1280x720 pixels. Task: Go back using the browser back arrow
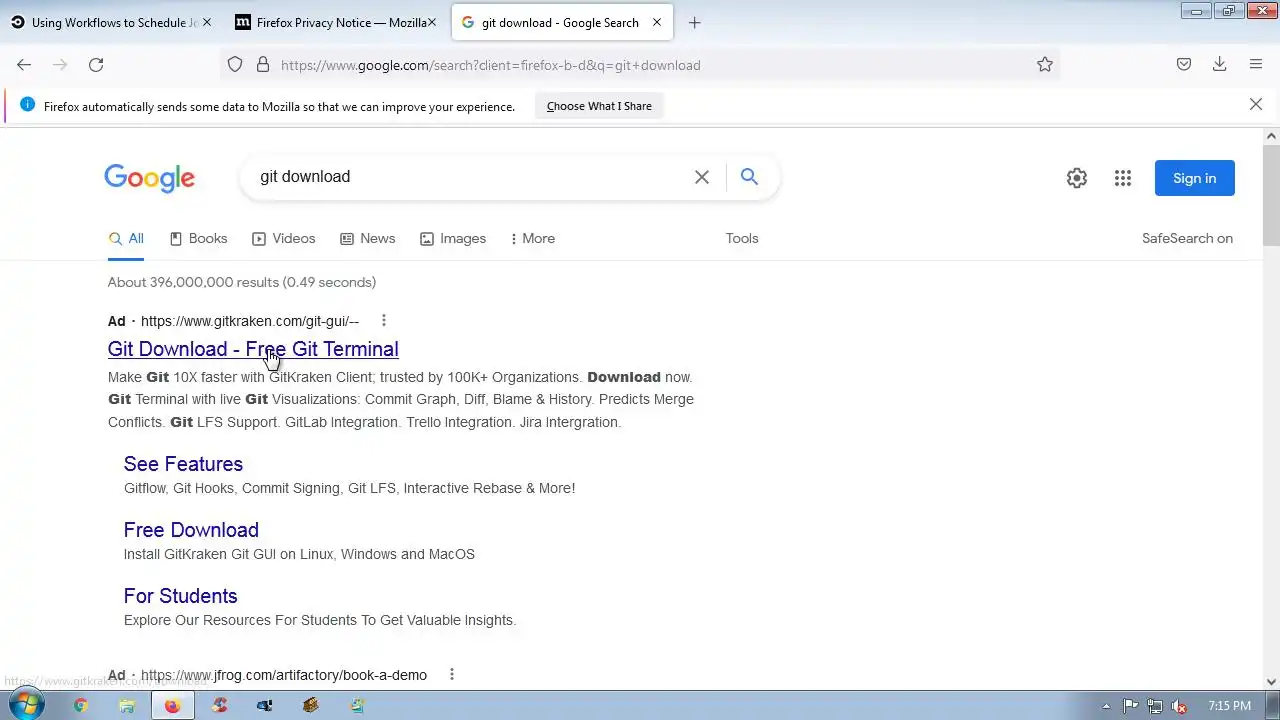tap(24, 65)
